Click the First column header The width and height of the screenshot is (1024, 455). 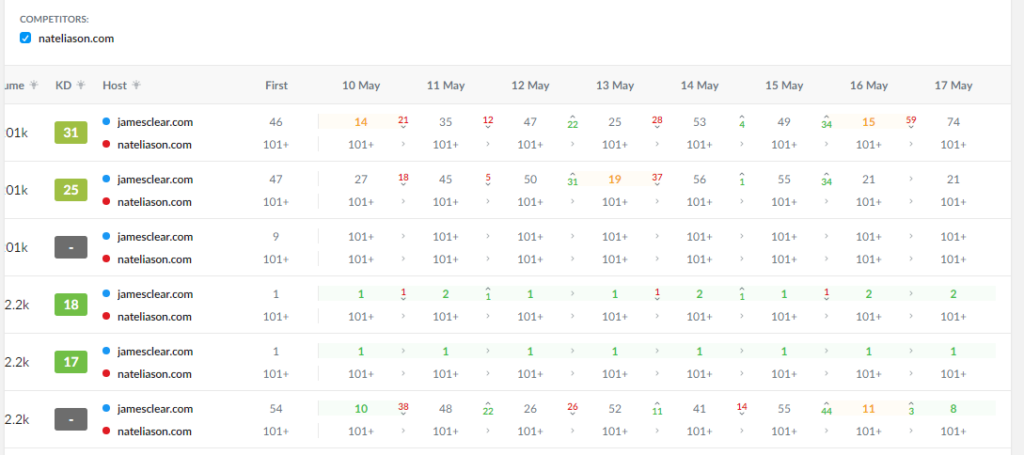click(276, 86)
